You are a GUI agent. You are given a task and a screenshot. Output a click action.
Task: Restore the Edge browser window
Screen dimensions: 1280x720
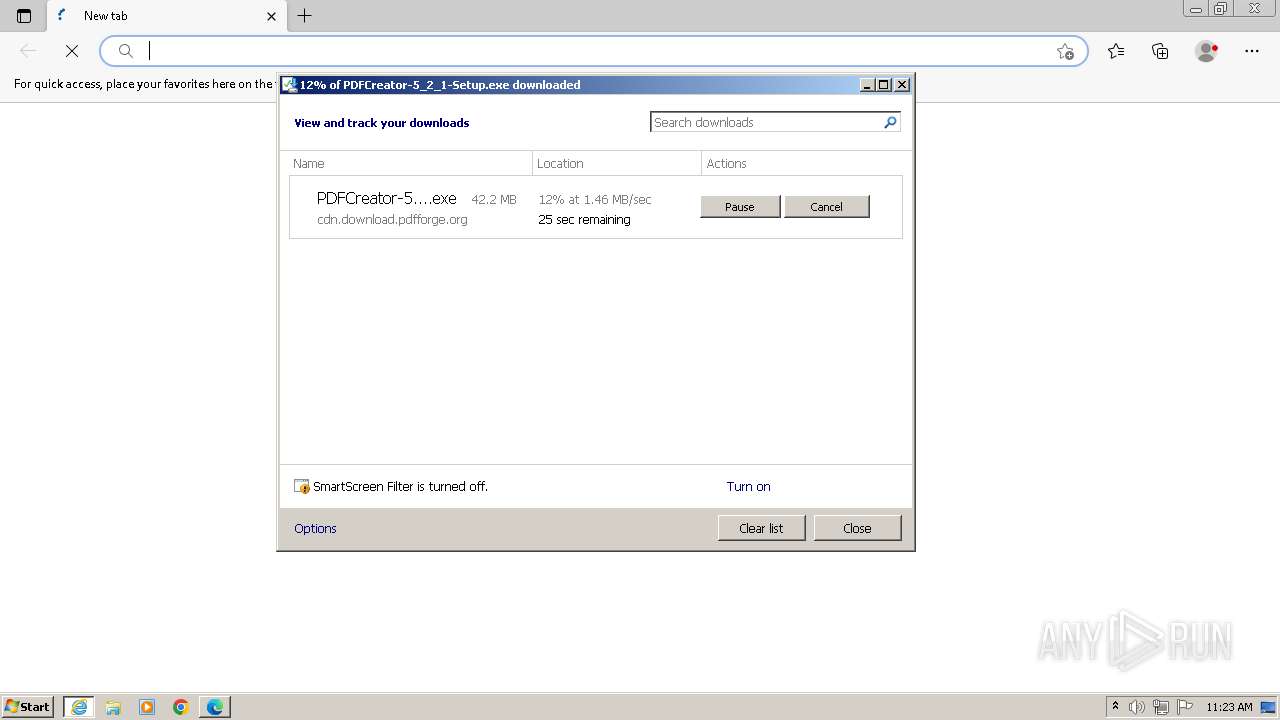pos(1220,8)
